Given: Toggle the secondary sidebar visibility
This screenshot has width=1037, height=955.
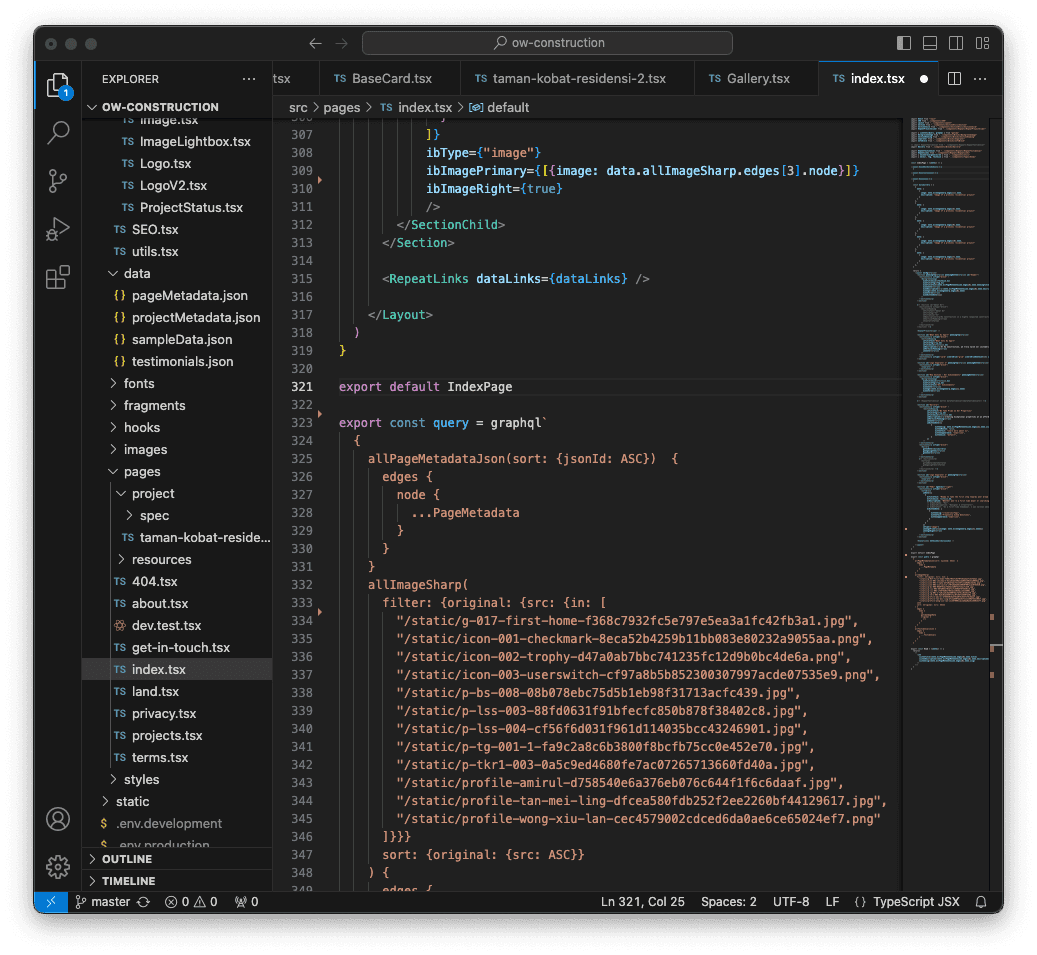Looking at the screenshot, I should click(955, 43).
